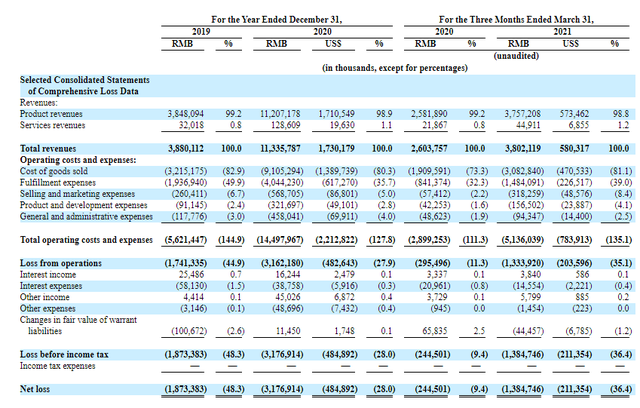
Task: Click the "Interest income" row label
Action: [x=48, y=275]
